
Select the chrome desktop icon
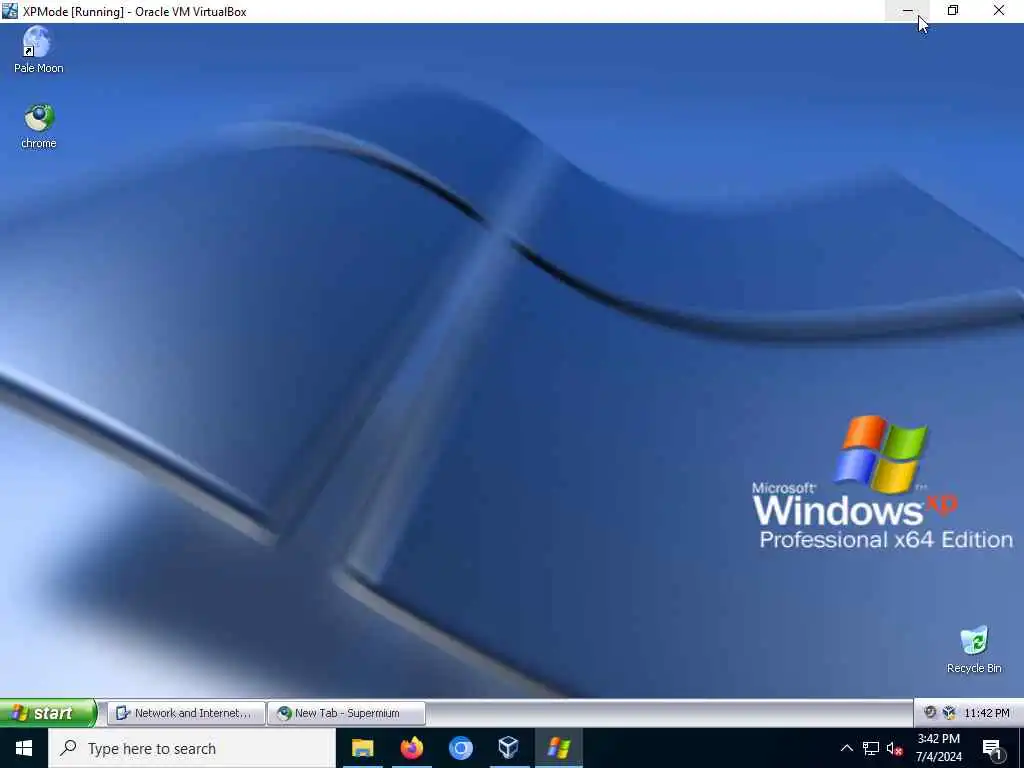click(39, 127)
